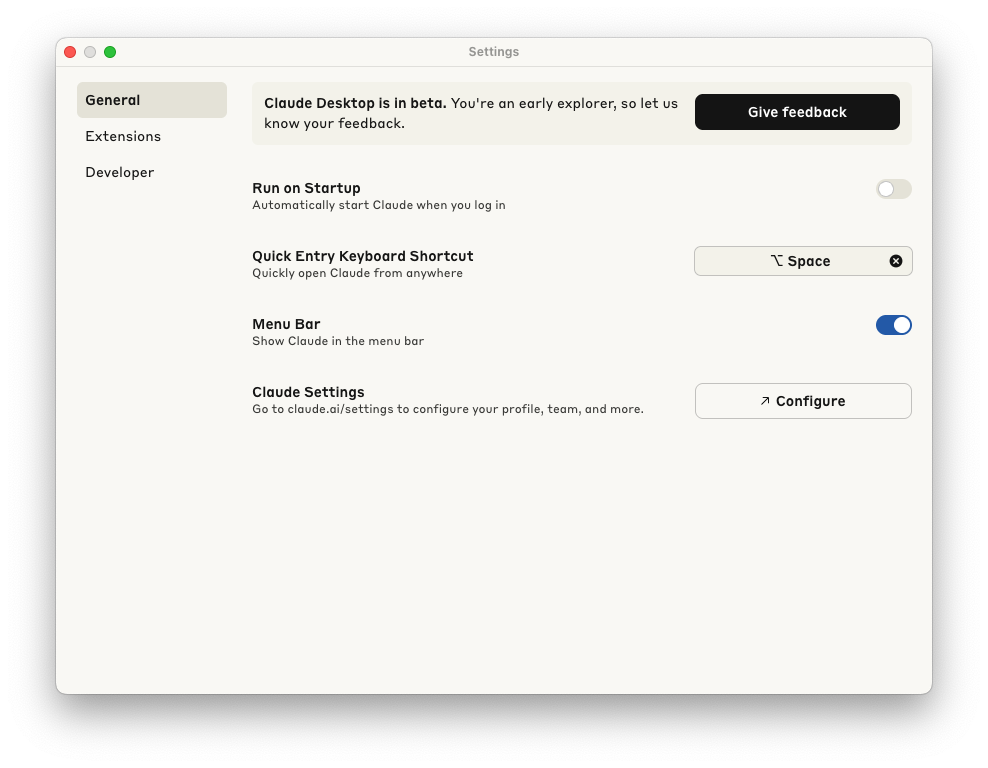
Task: Select Run on Startup label text
Action: [306, 187]
